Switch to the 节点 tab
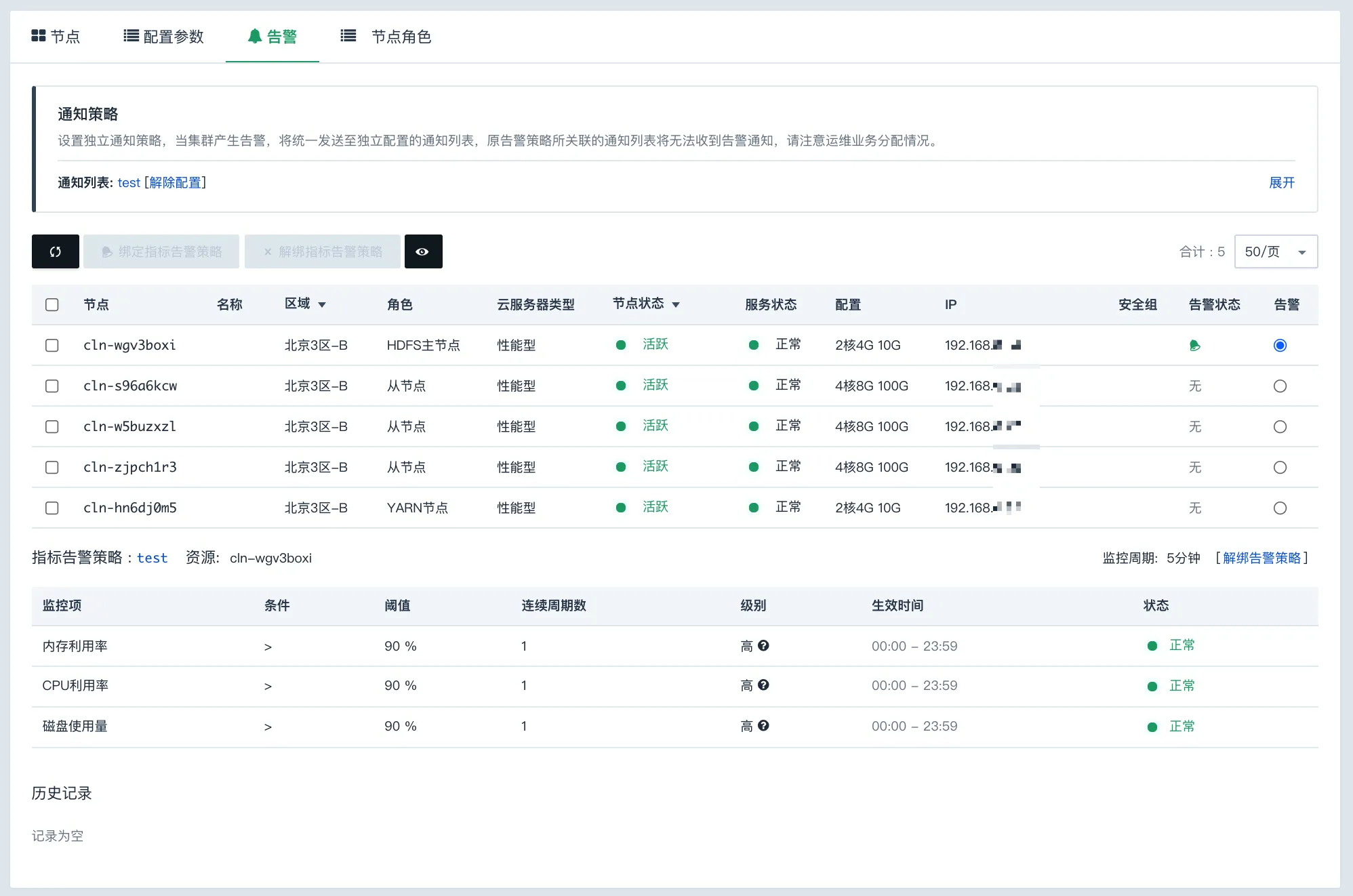 point(56,37)
